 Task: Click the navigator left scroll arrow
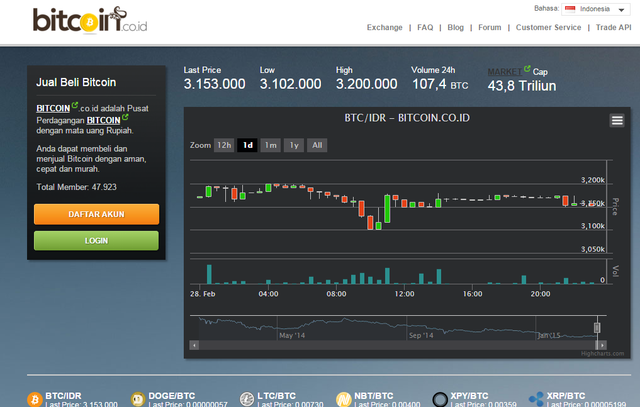point(194,345)
